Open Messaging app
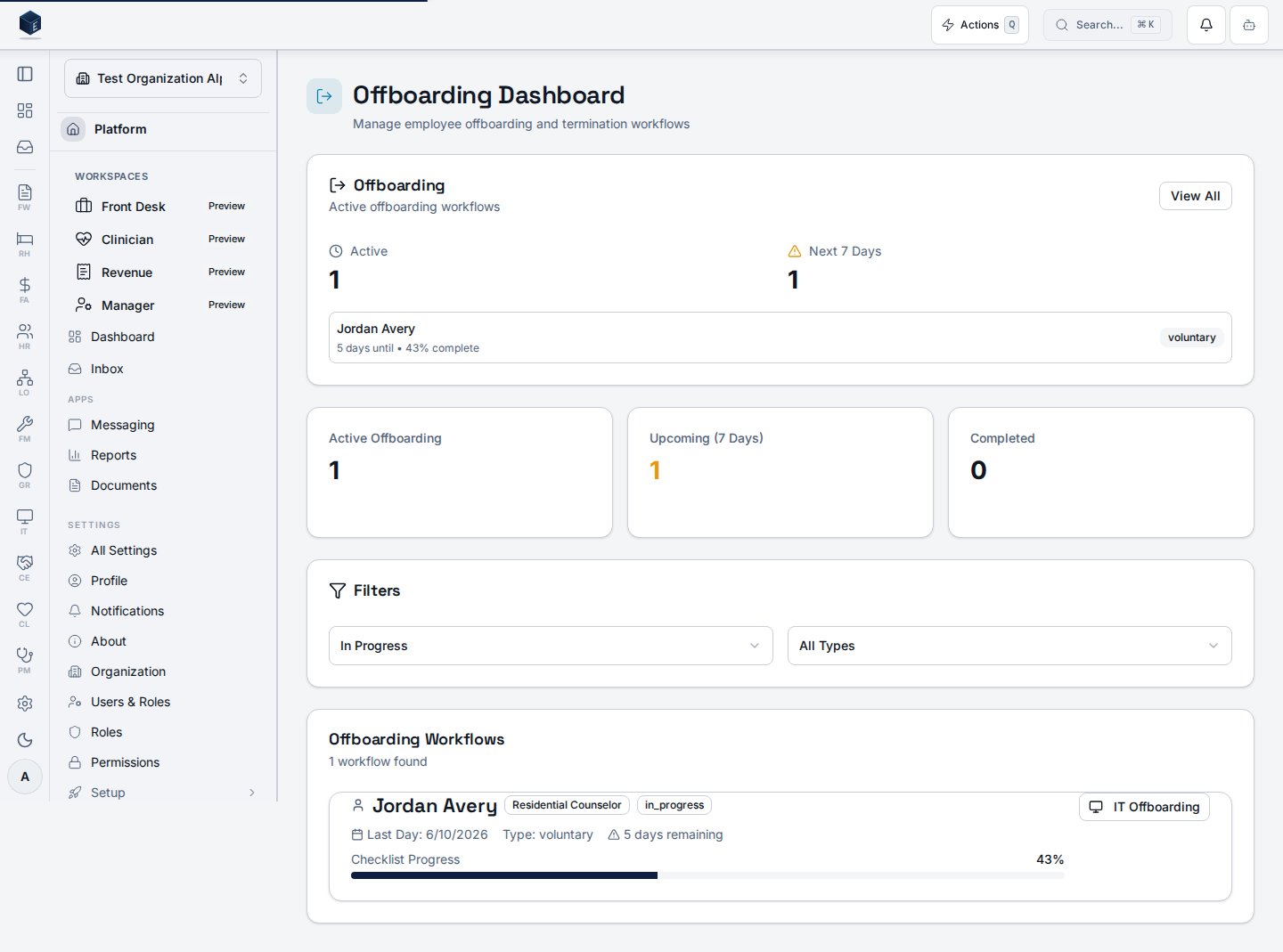1283x952 pixels. [x=163, y=425]
